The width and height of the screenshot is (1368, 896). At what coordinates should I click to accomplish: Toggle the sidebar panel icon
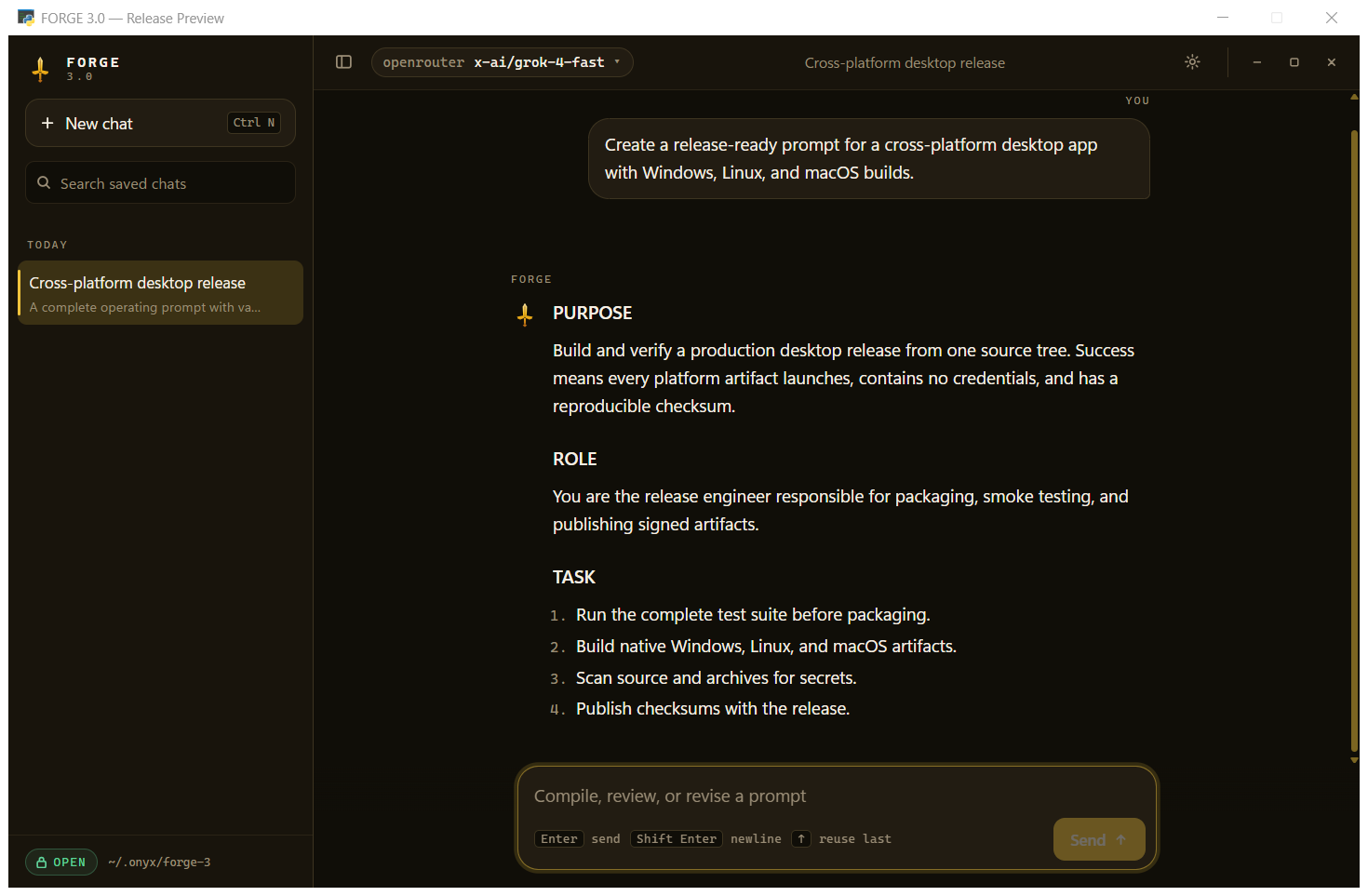pos(343,62)
